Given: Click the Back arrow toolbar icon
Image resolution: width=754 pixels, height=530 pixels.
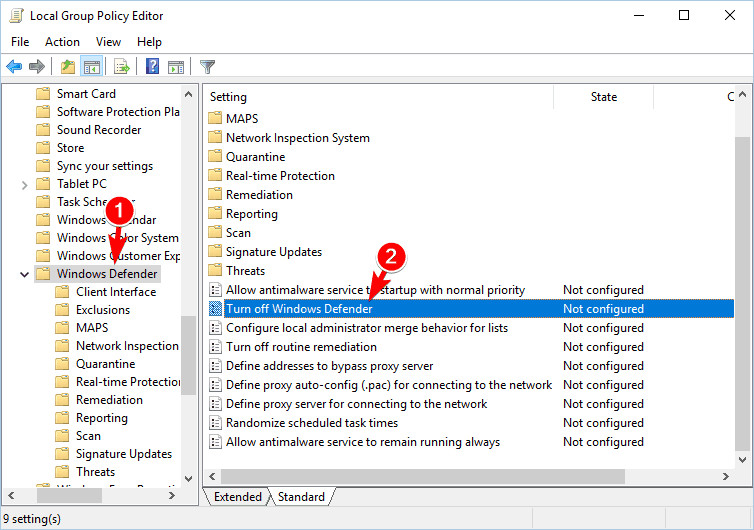Looking at the screenshot, I should pos(14,66).
